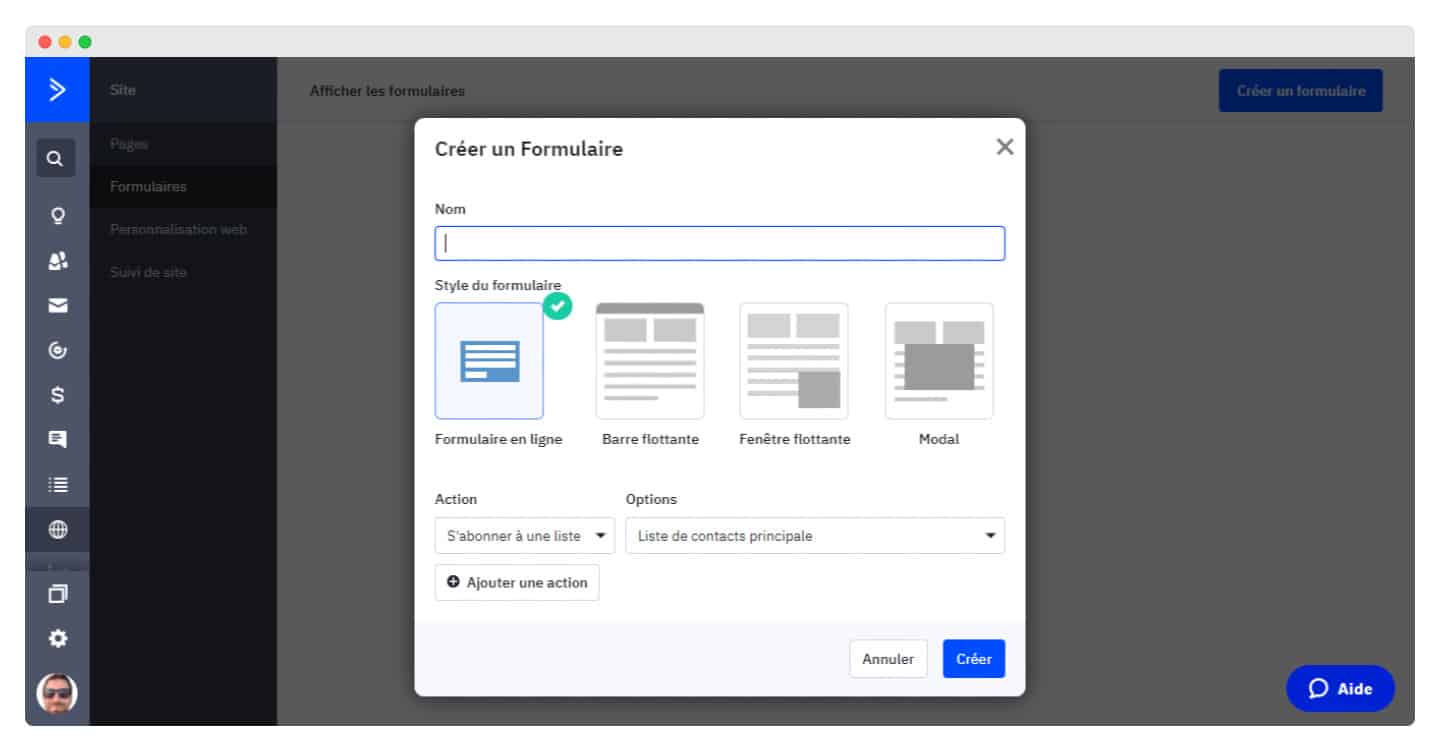Go to Pages in Site menu
Screen dimensions: 1440x751
(130, 144)
